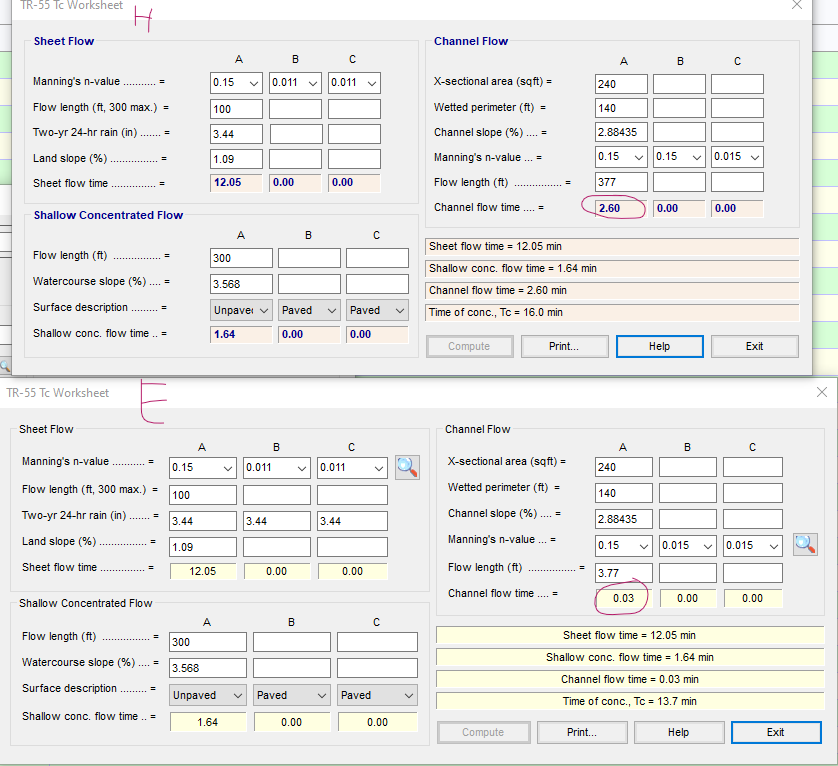Open the column B Surface description dropdown showing Paved
838x766 pixels.
[309, 310]
